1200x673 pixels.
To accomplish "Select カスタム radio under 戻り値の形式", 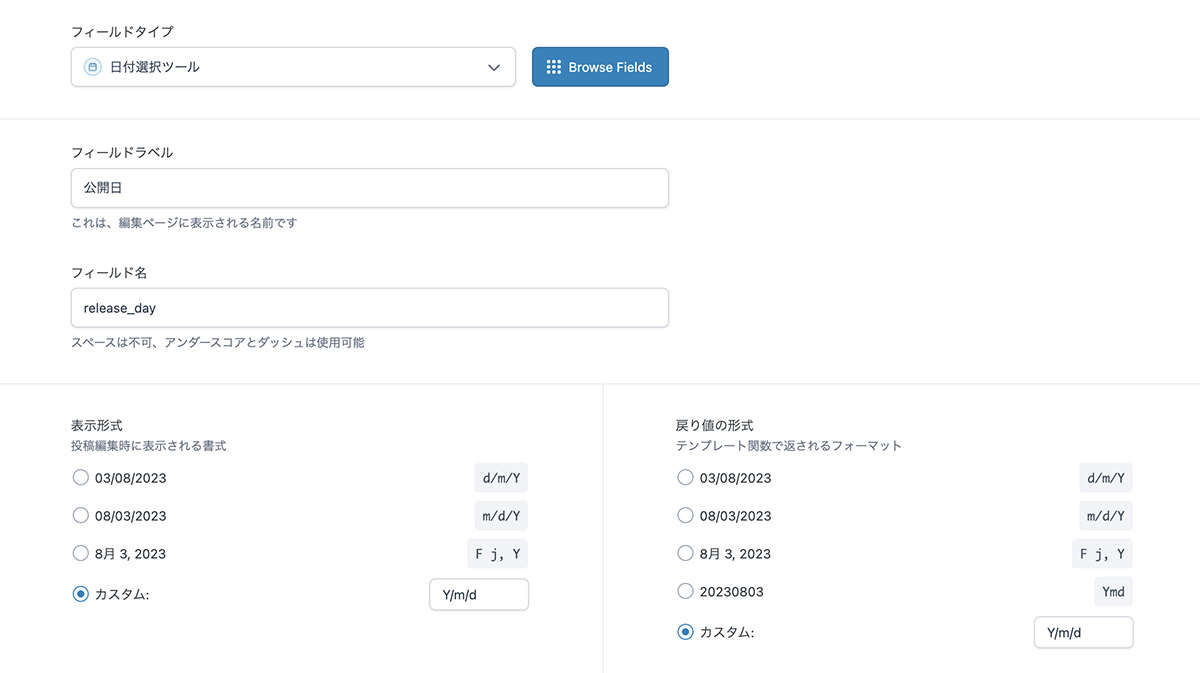I will 685,632.
